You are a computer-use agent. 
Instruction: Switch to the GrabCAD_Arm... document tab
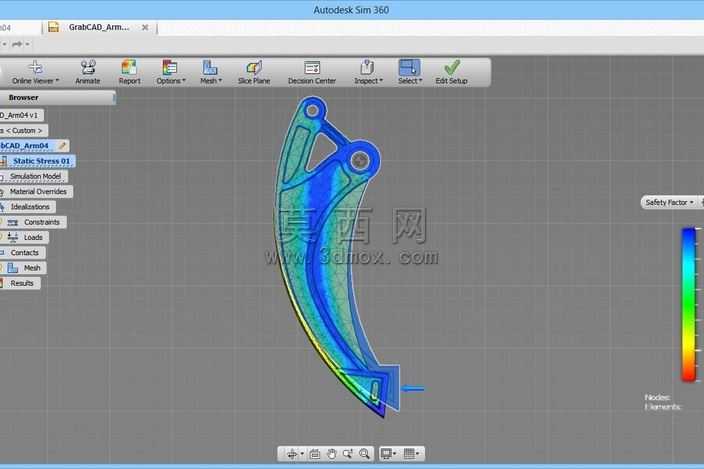(x=99, y=27)
